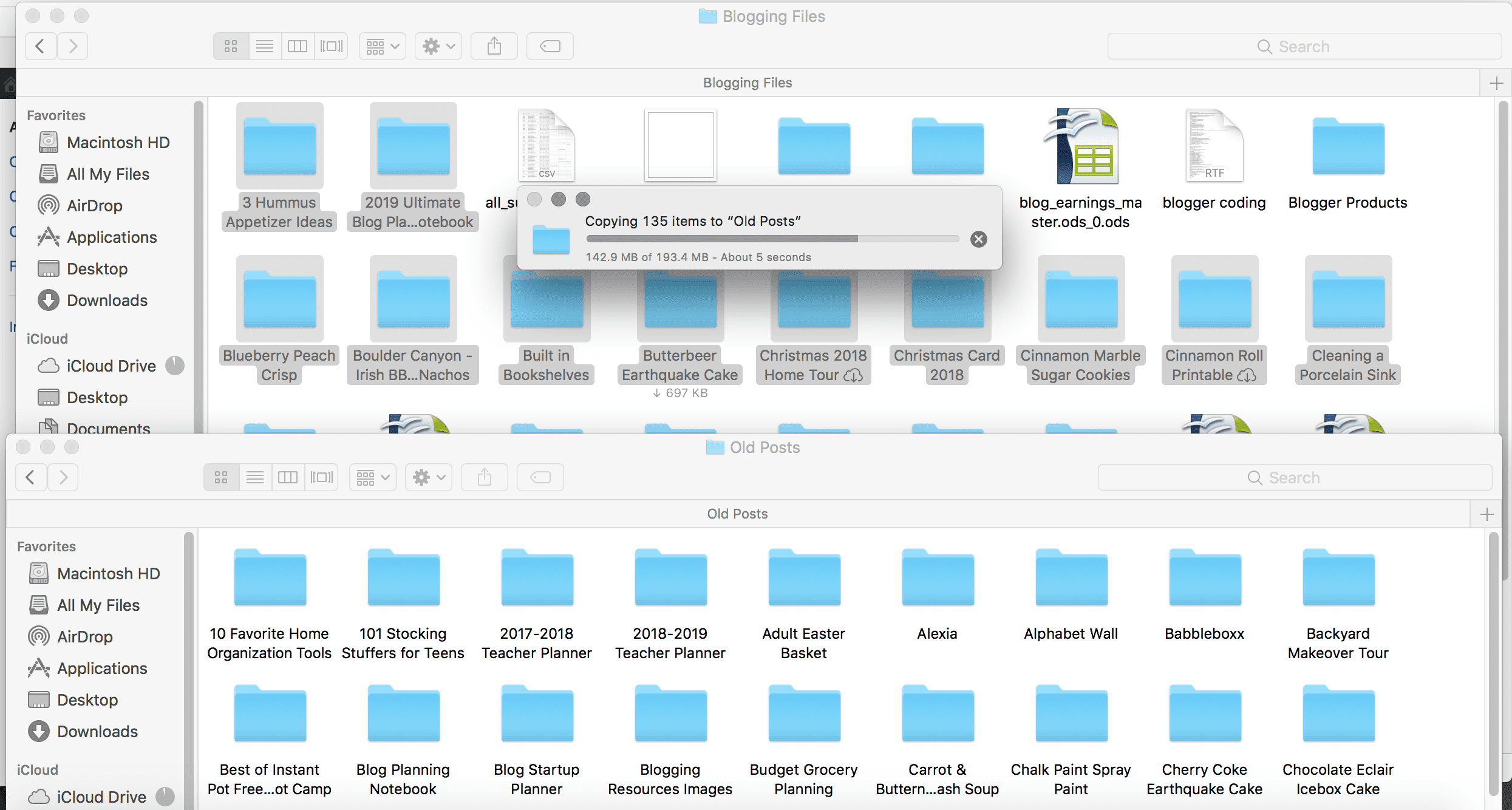The width and height of the screenshot is (1512, 810).
Task: Switch Old Posts to cover flow view
Action: click(321, 477)
